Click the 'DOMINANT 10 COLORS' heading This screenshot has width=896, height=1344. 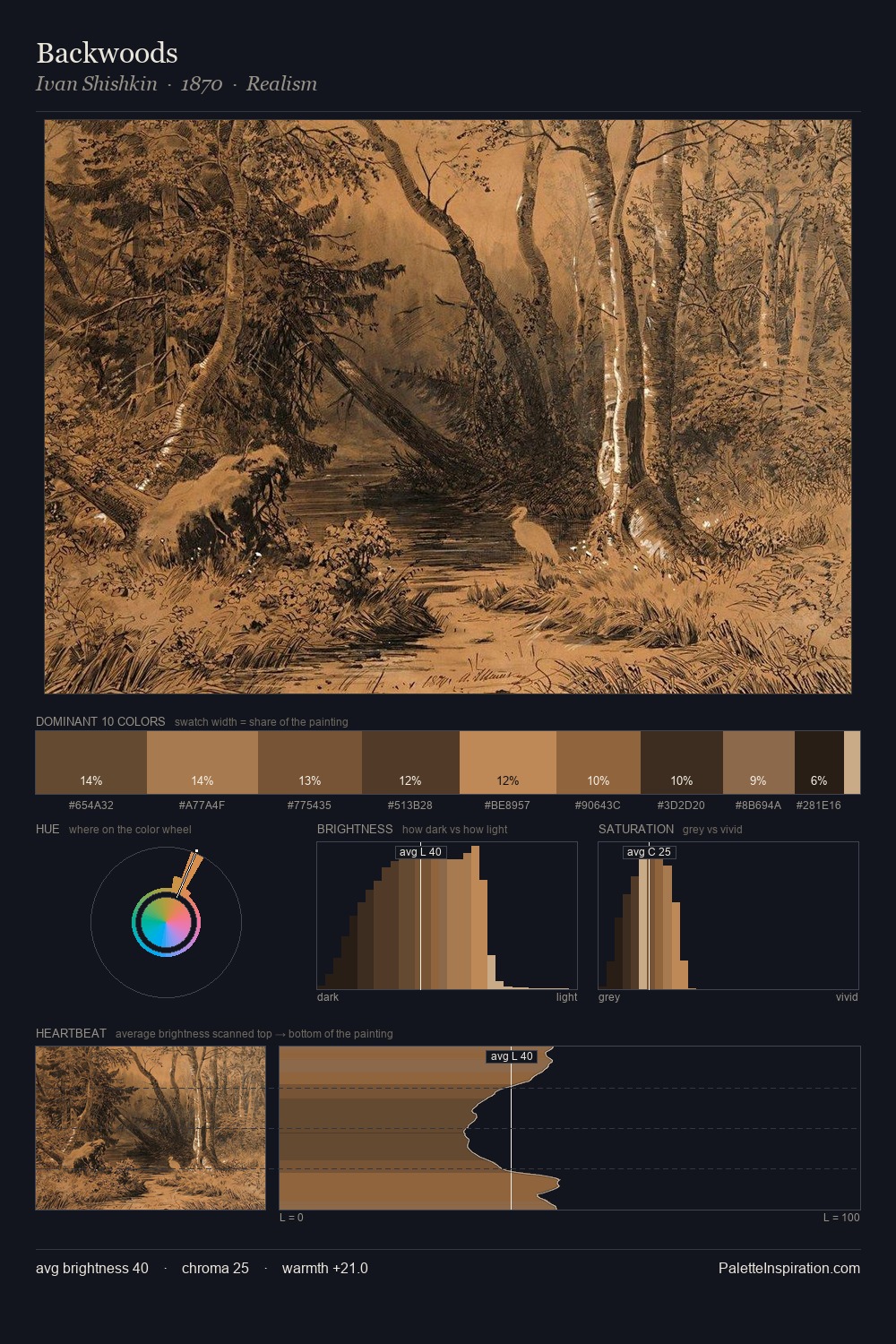coord(100,721)
